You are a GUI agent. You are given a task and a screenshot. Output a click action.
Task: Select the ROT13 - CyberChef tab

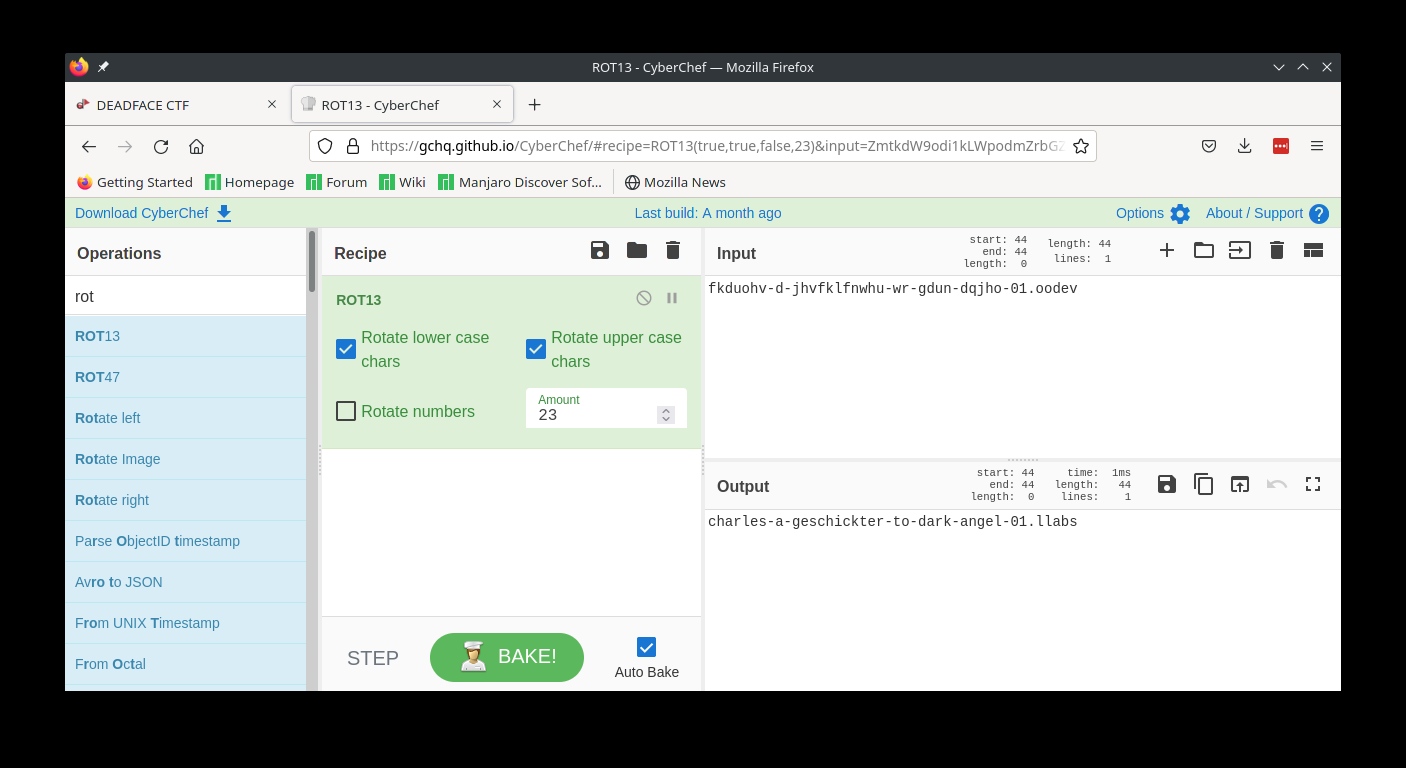pyautogui.click(x=402, y=104)
